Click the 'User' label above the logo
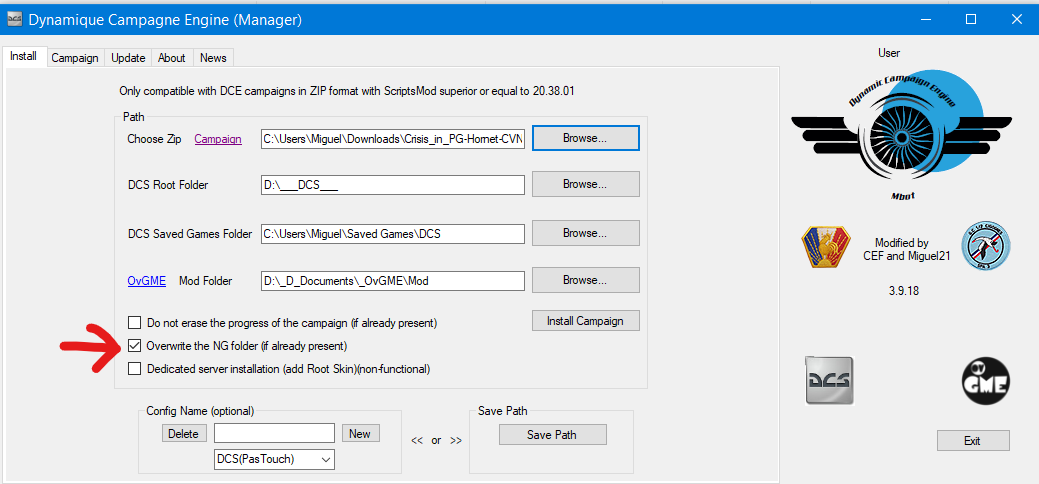1039x484 pixels. pos(889,52)
